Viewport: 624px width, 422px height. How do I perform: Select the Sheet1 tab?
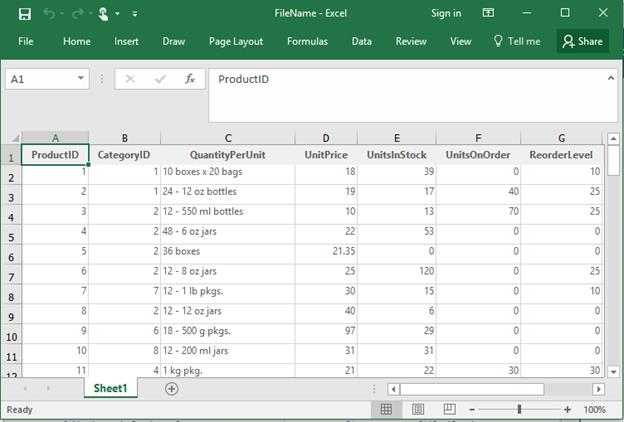point(110,388)
